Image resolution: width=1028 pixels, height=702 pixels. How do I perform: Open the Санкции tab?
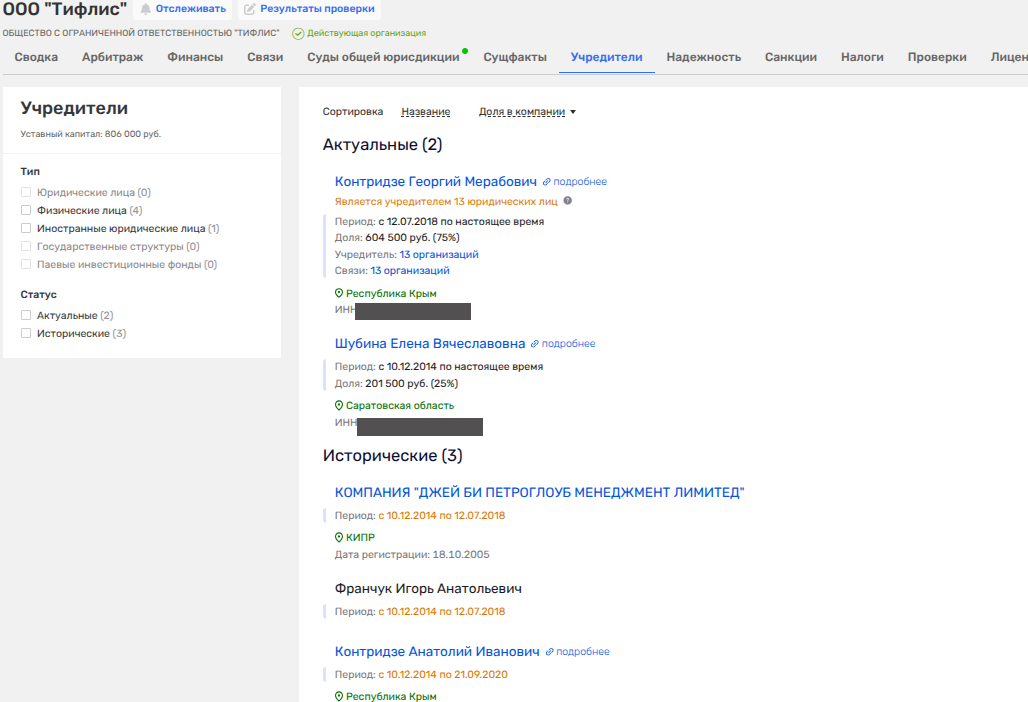point(791,57)
